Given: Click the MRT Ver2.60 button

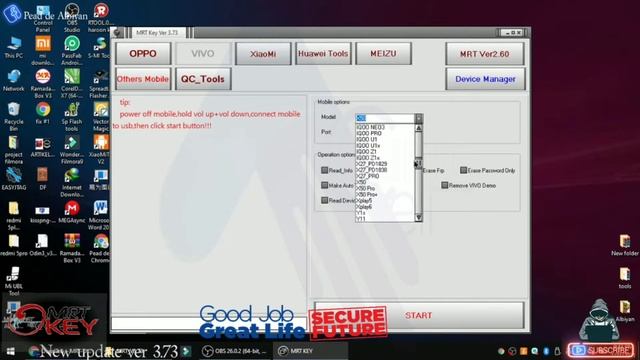Looking at the screenshot, I should (484, 53).
